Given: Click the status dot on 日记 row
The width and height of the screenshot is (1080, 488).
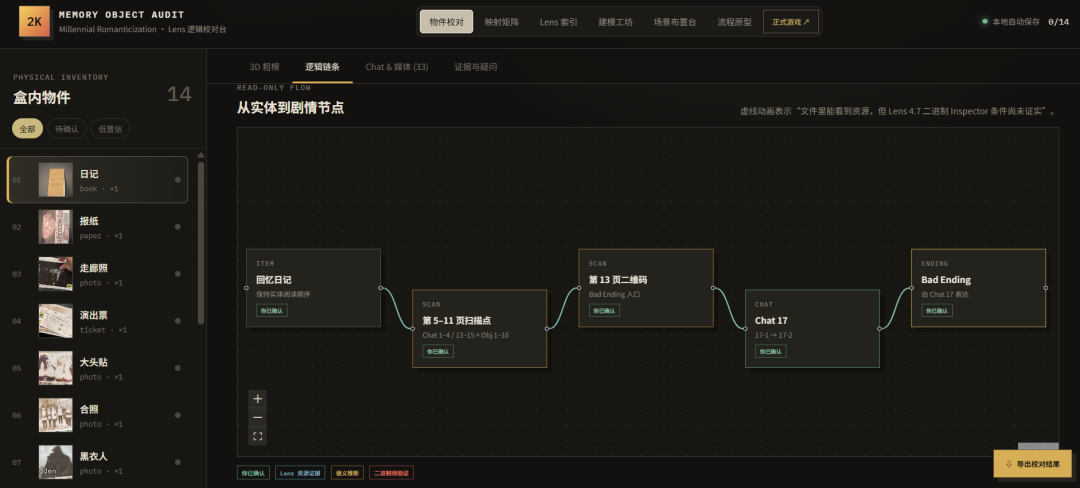Looking at the screenshot, I should point(178,180).
